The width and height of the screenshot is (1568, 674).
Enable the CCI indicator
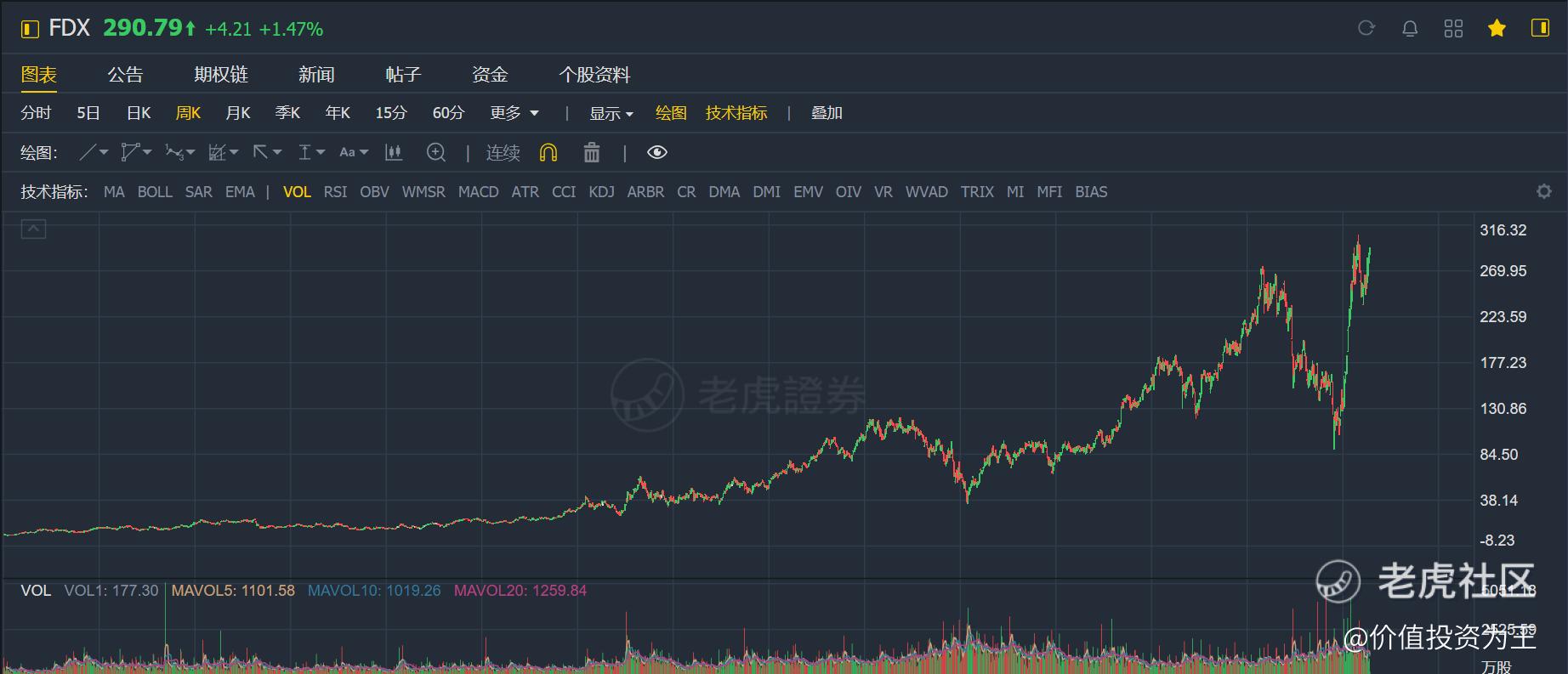[564, 192]
